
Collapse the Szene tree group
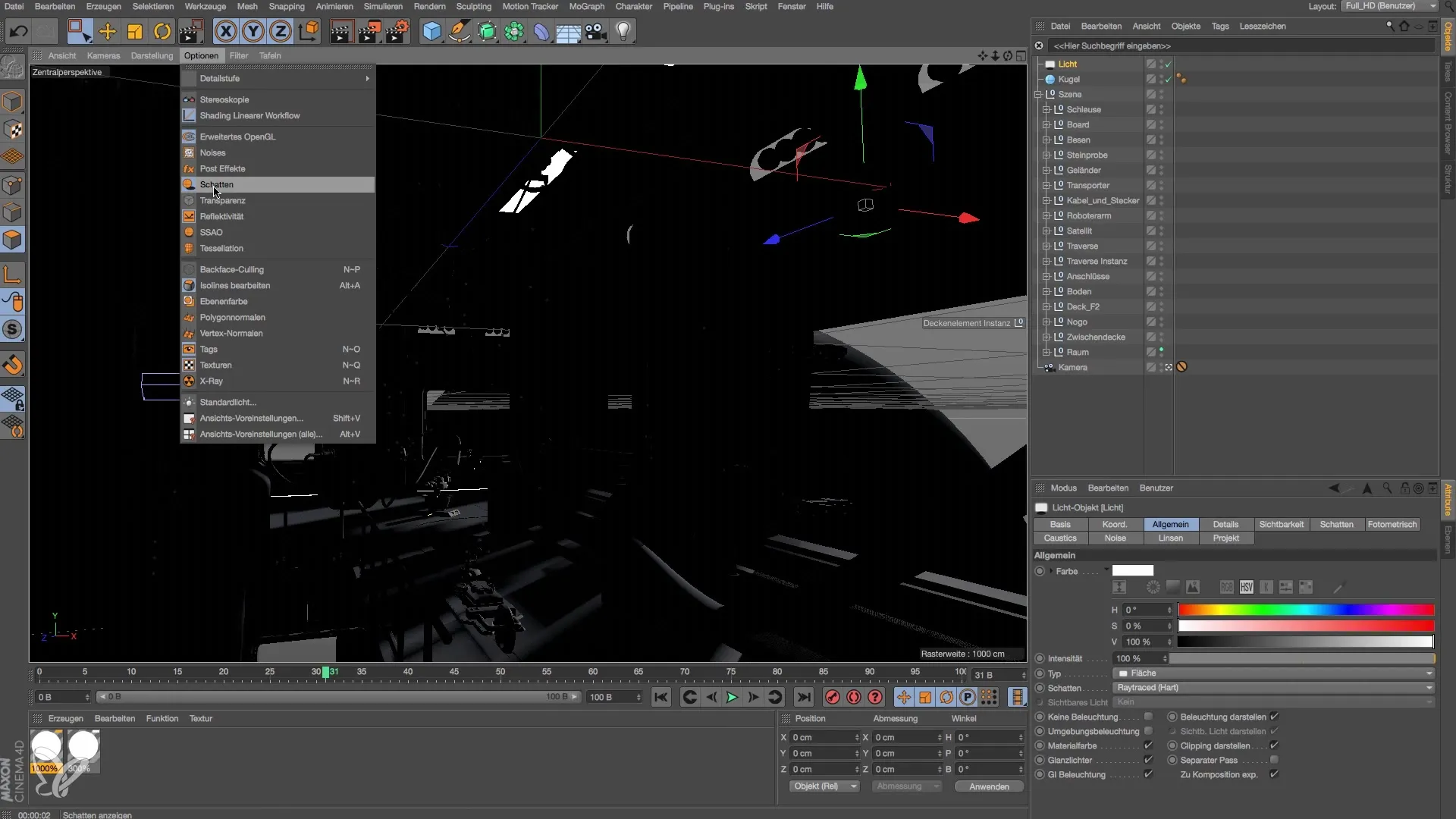(x=1038, y=95)
